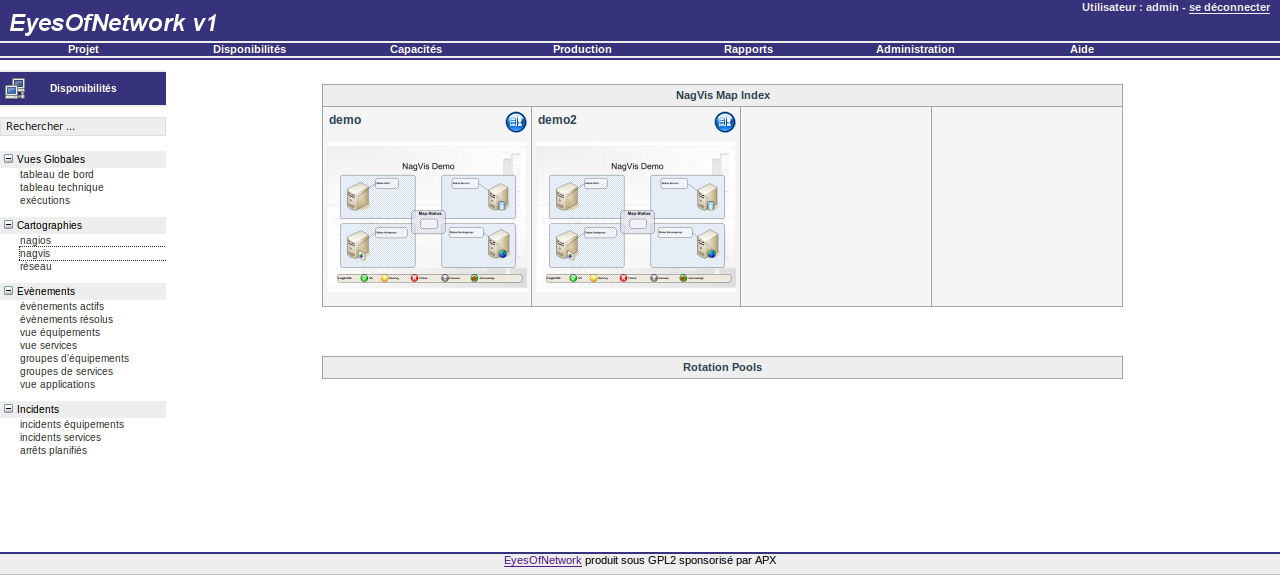Image resolution: width=1280 pixels, height=575 pixels.
Task: Click the blue icon beside demo map title
Action: 516,122
